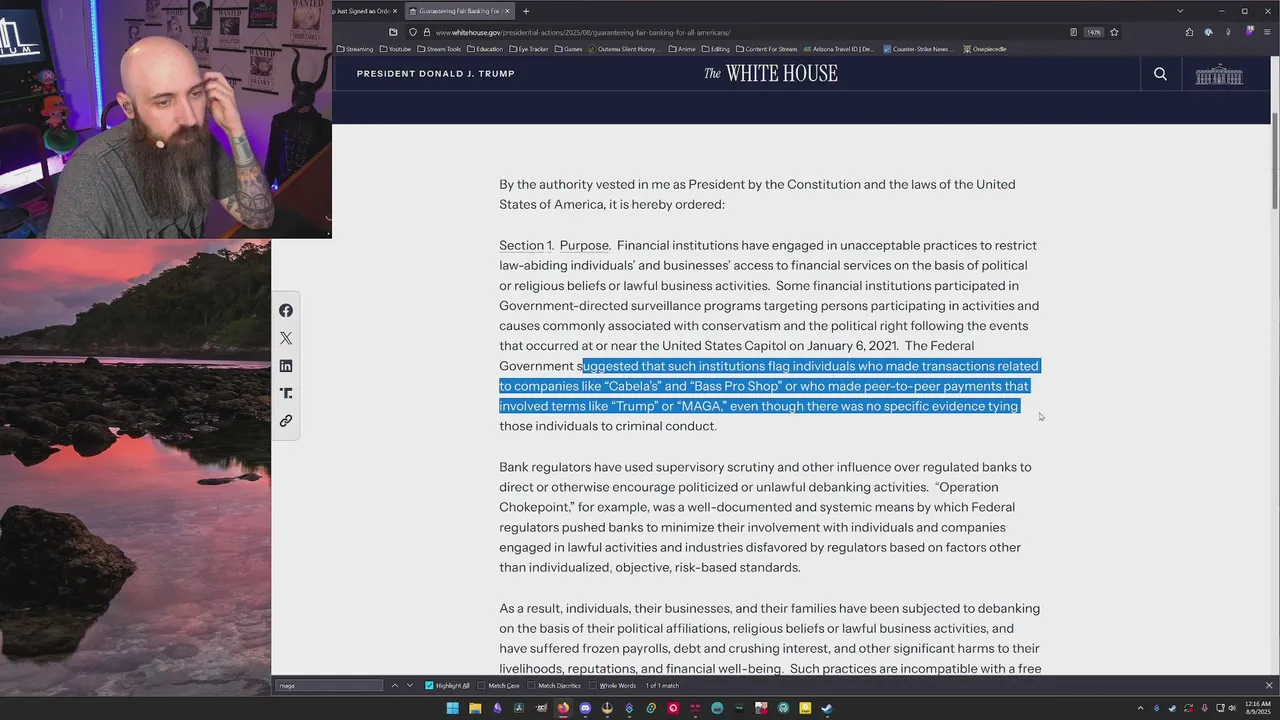
Task: Open the Youtube bookmarks folder
Action: tap(395, 49)
